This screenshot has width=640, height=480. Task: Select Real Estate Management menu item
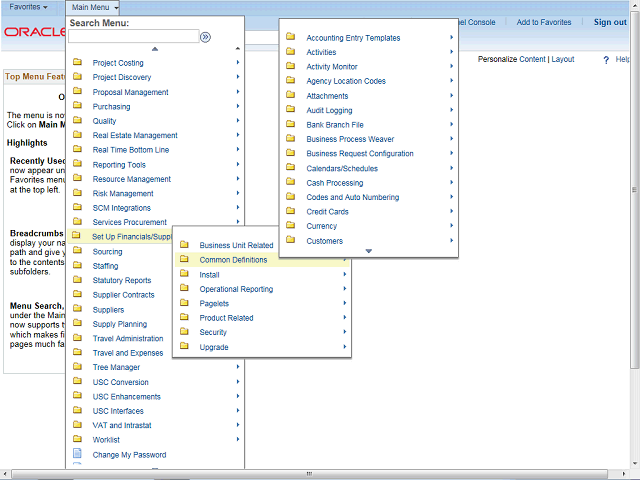(x=135, y=136)
